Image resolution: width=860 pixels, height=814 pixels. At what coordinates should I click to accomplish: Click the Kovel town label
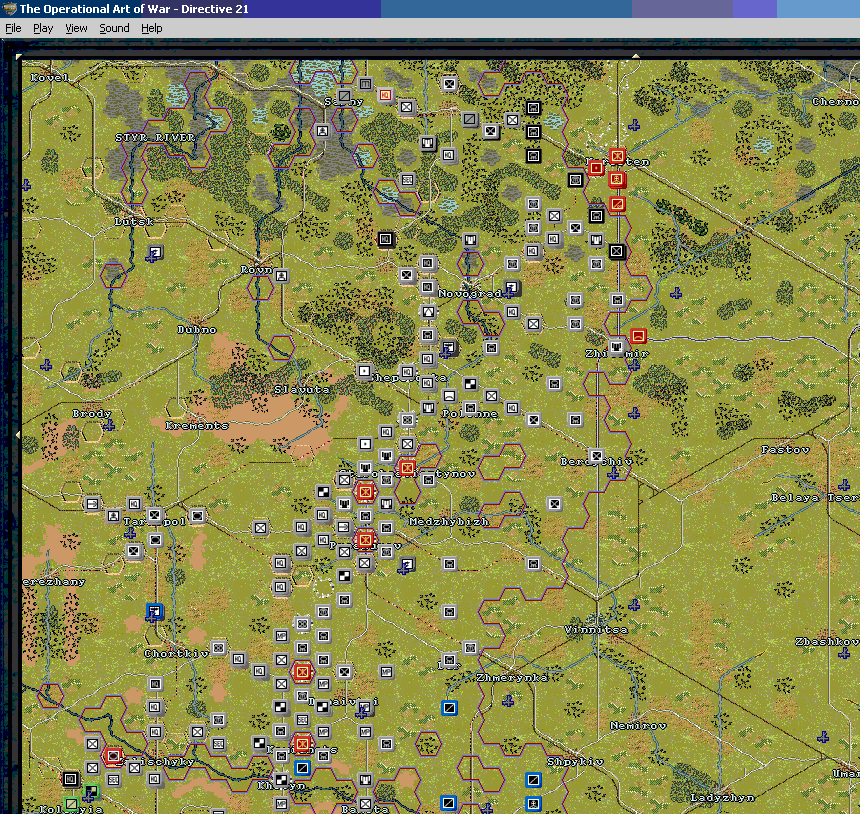(x=49, y=77)
